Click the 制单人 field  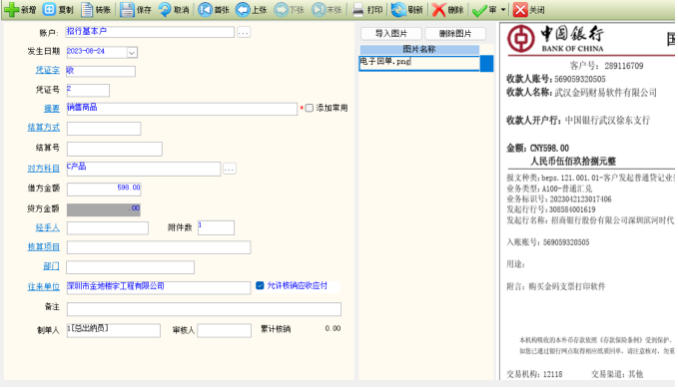(113, 330)
